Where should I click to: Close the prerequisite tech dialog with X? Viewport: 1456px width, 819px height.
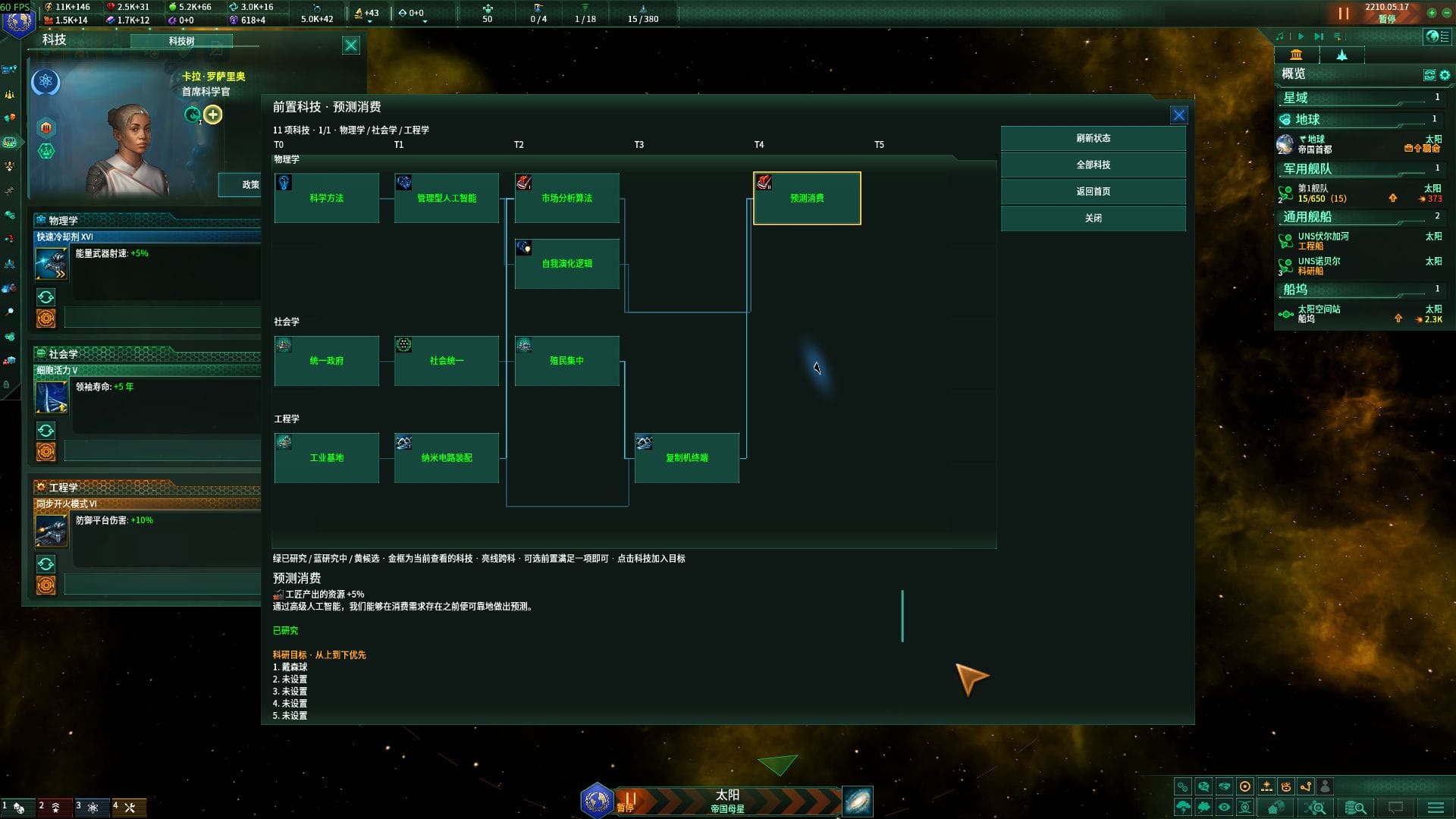pyautogui.click(x=1178, y=115)
